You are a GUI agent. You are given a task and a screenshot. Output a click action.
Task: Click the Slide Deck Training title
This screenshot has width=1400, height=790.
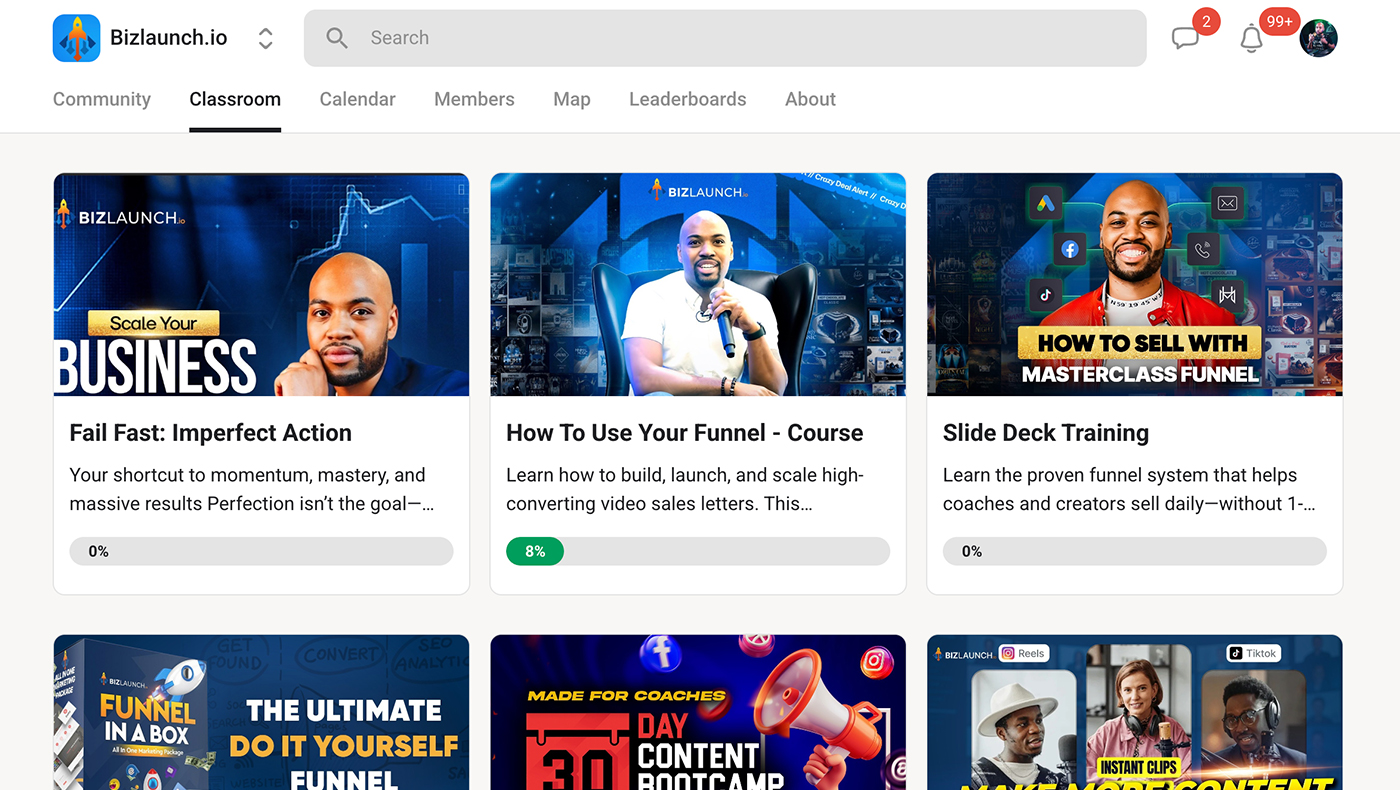click(1046, 433)
